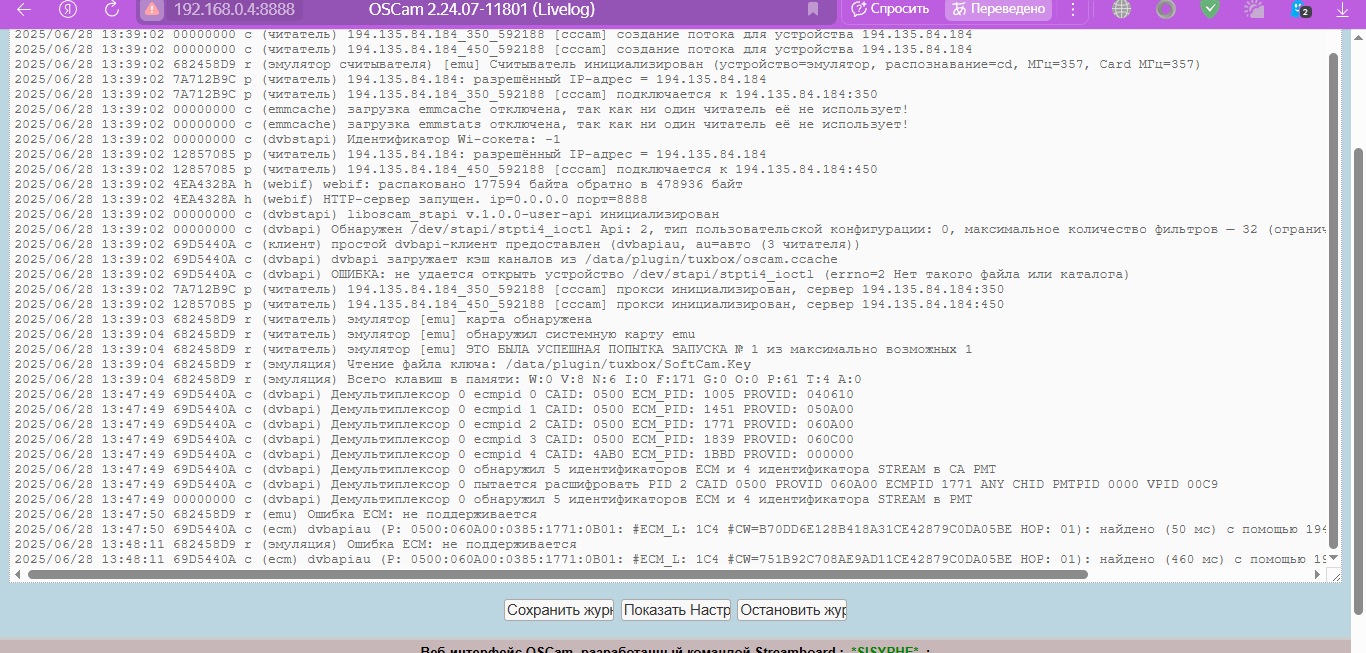The width and height of the screenshot is (1366, 653).
Task: Click the line 'пытается расшифровать PID 2'
Action: pyautogui.click(x=617, y=484)
